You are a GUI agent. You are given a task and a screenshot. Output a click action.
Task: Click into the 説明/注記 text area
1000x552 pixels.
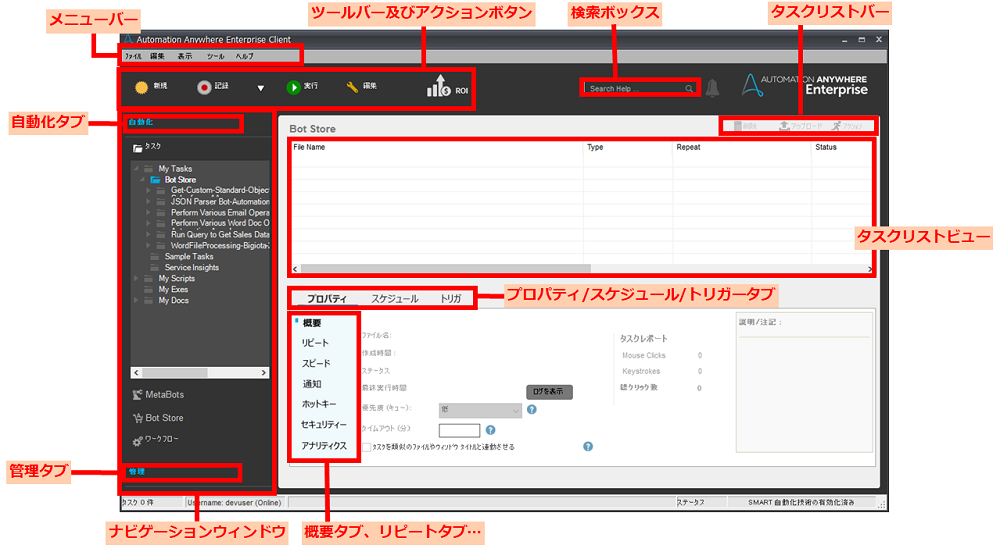point(805,395)
